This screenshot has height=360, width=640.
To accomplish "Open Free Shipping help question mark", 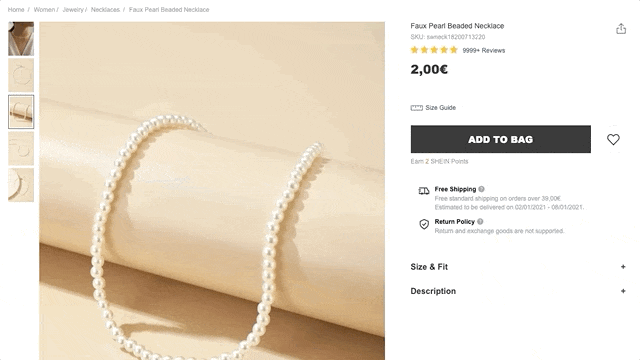I will point(481,189).
